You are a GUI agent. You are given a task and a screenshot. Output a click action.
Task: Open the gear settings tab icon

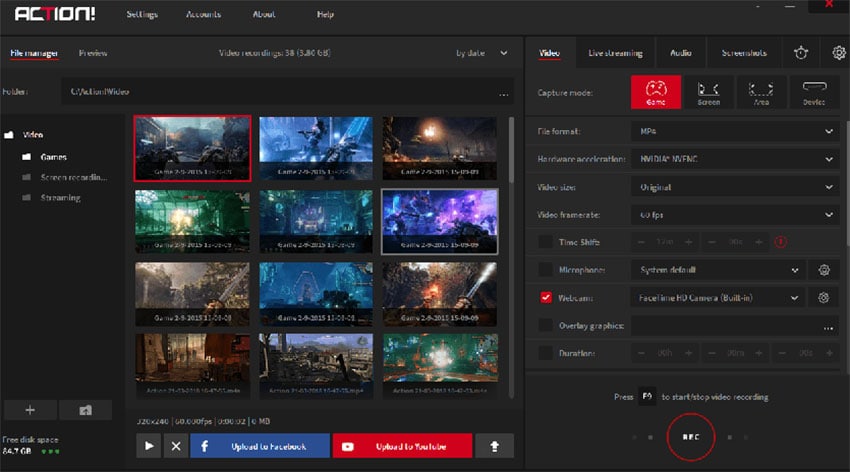[x=838, y=53]
